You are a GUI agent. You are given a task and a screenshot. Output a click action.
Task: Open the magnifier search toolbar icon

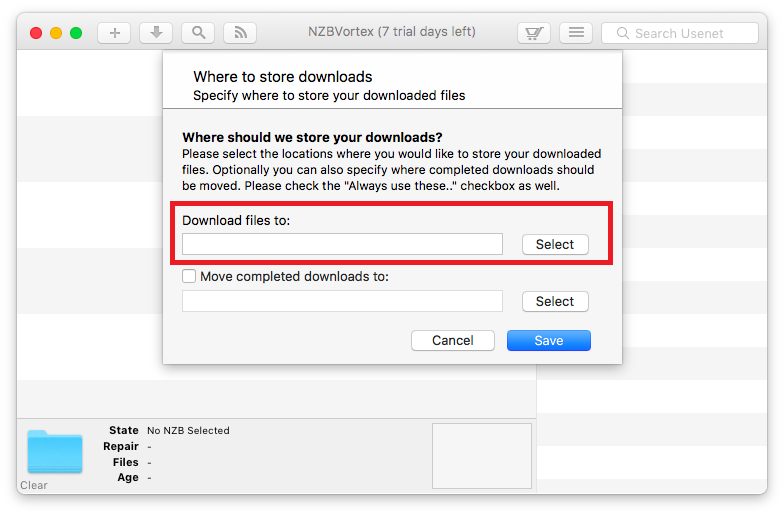198,33
